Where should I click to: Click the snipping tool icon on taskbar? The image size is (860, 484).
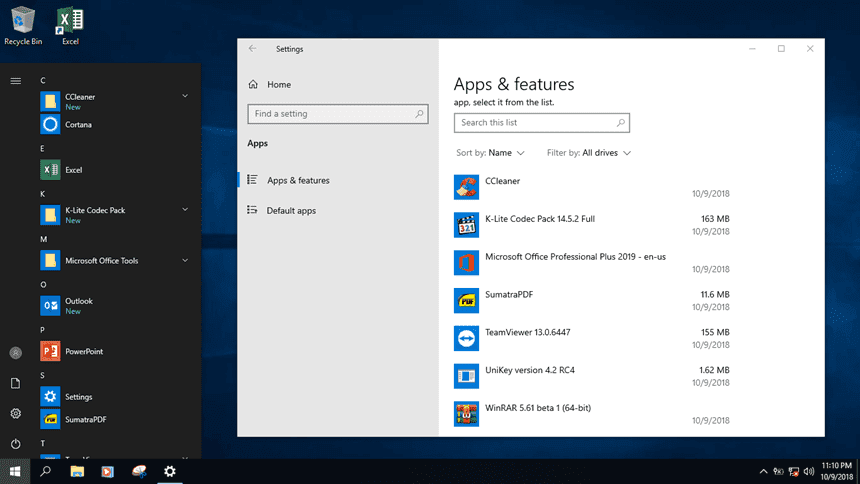(x=139, y=471)
